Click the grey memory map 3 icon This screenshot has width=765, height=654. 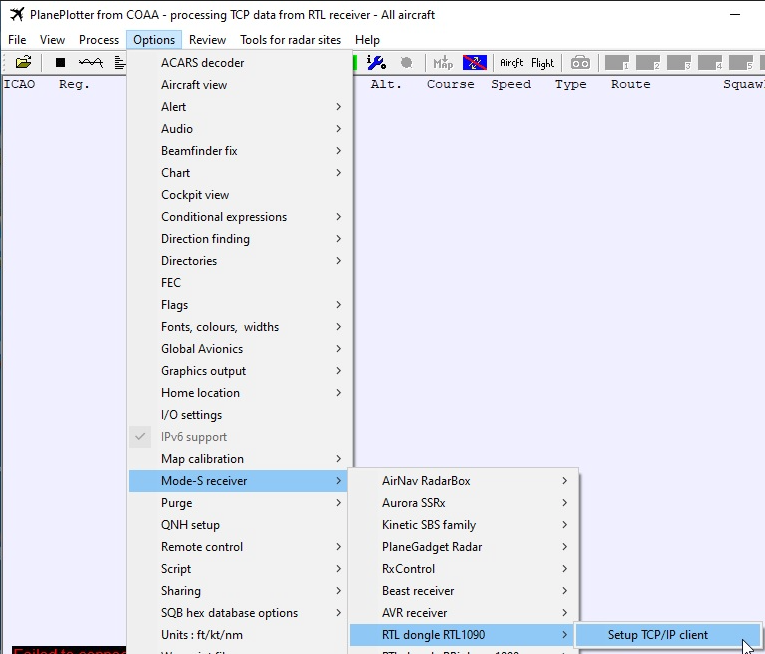[x=679, y=62]
